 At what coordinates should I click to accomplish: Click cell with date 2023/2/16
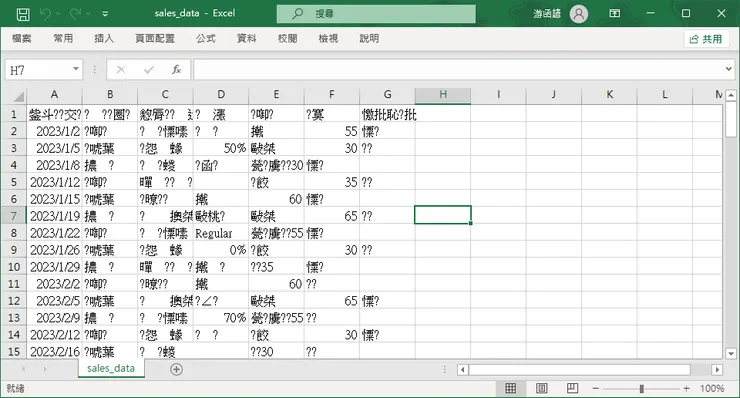[x=54, y=352]
